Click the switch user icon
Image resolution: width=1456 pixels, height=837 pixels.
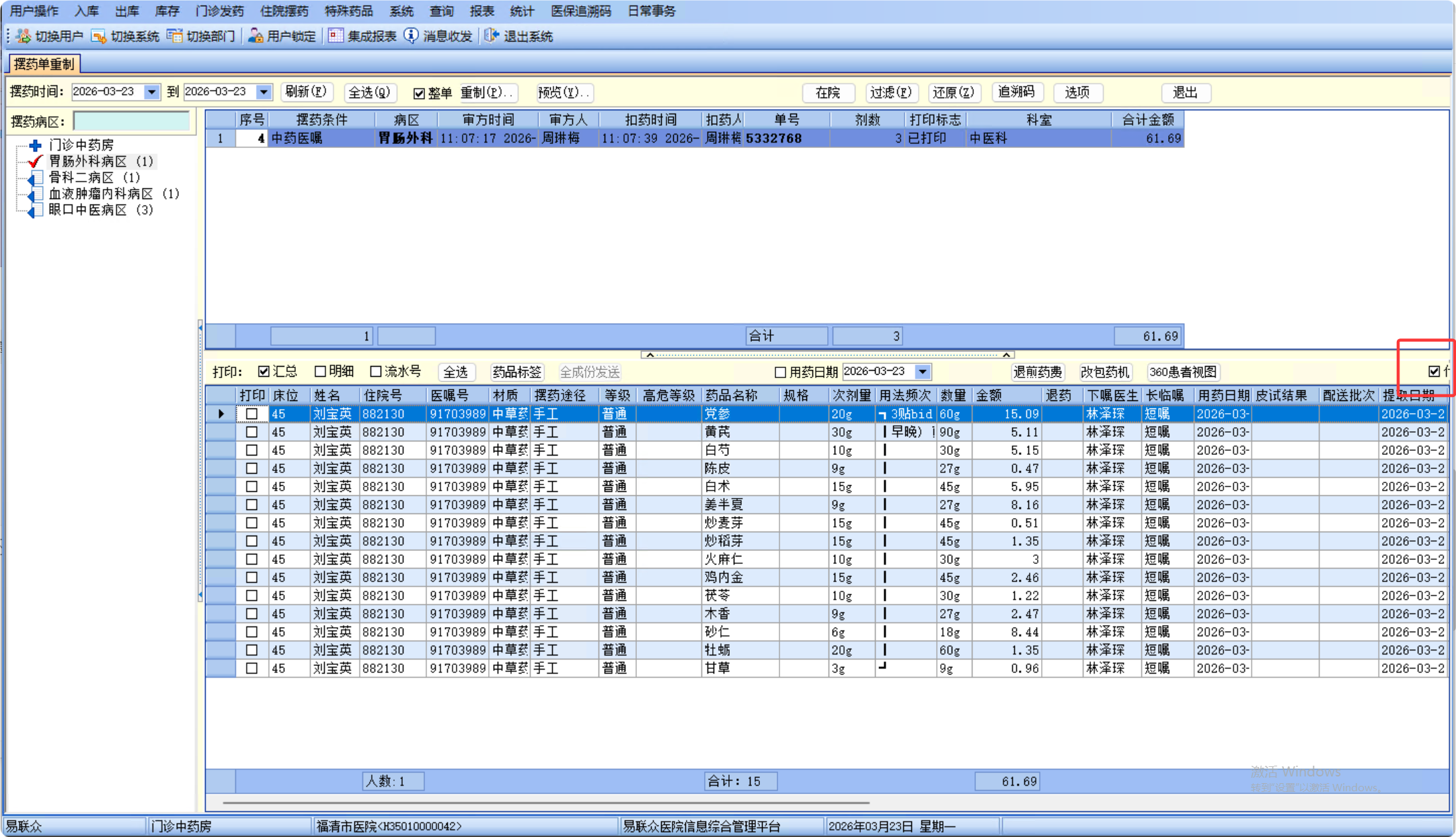(x=24, y=36)
